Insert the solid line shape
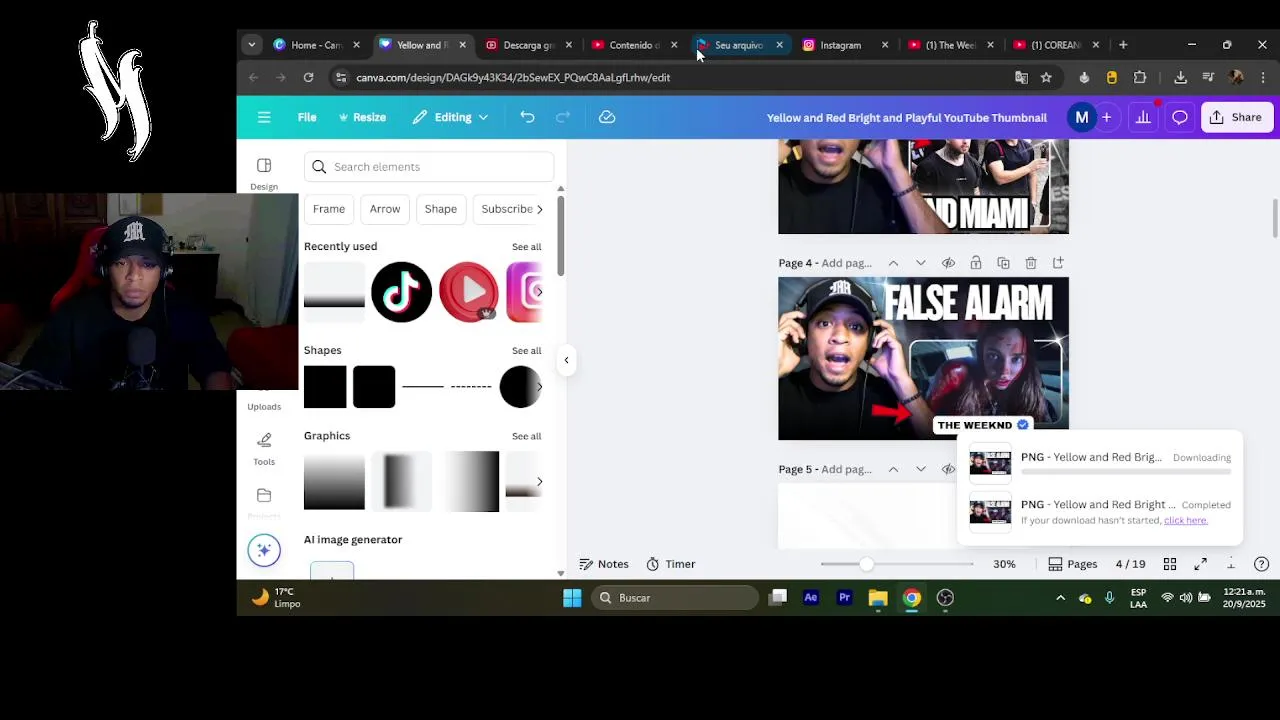The width and height of the screenshot is (1280, 720). (422, 386)
